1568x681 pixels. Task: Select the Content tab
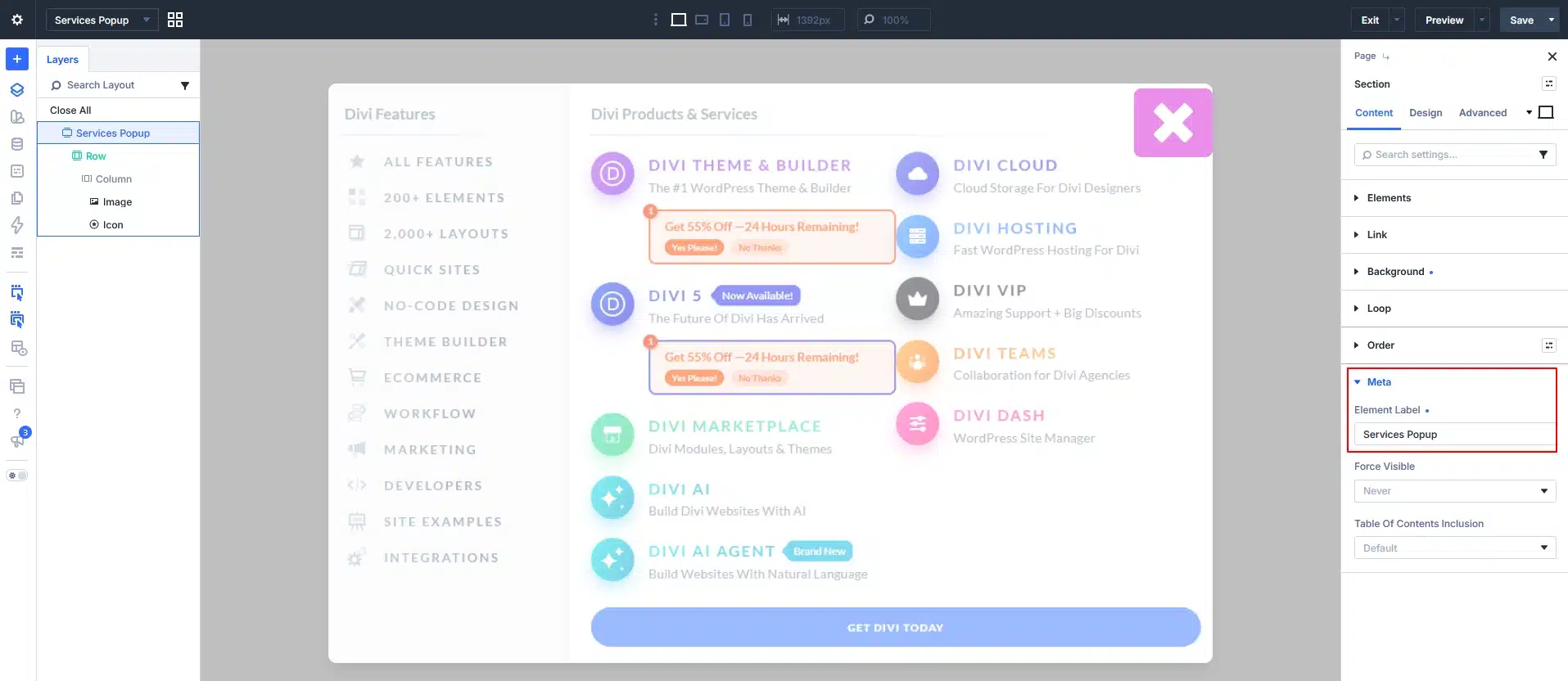(1374, 113)
